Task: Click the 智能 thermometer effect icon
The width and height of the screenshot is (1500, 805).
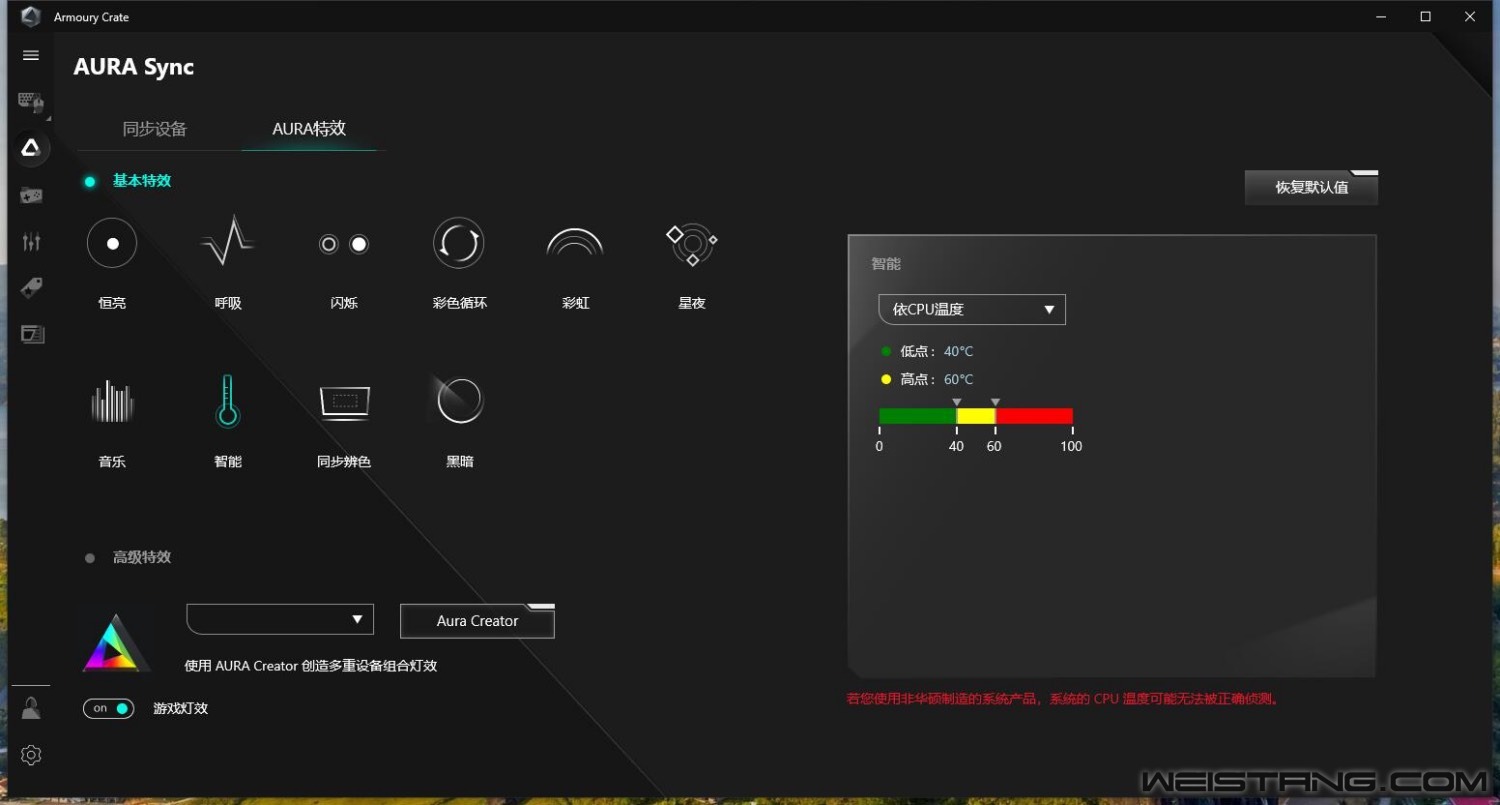Action: pyautogui.click(x=228, y=401)
